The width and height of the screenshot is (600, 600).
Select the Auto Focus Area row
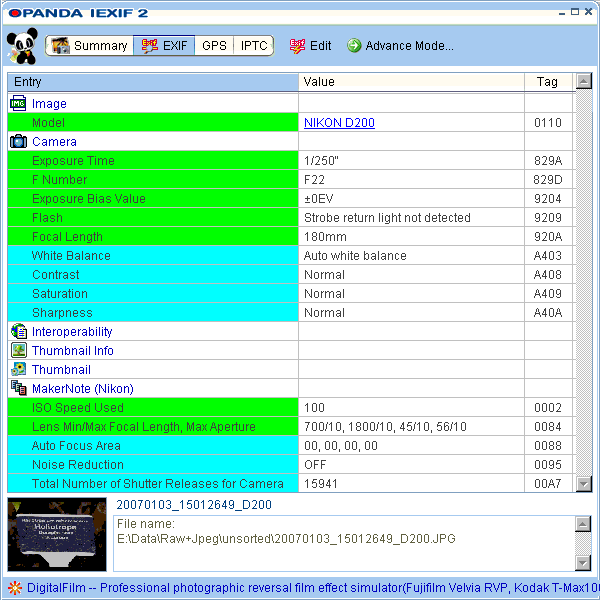pyautogui.click(x=291, y=445)
